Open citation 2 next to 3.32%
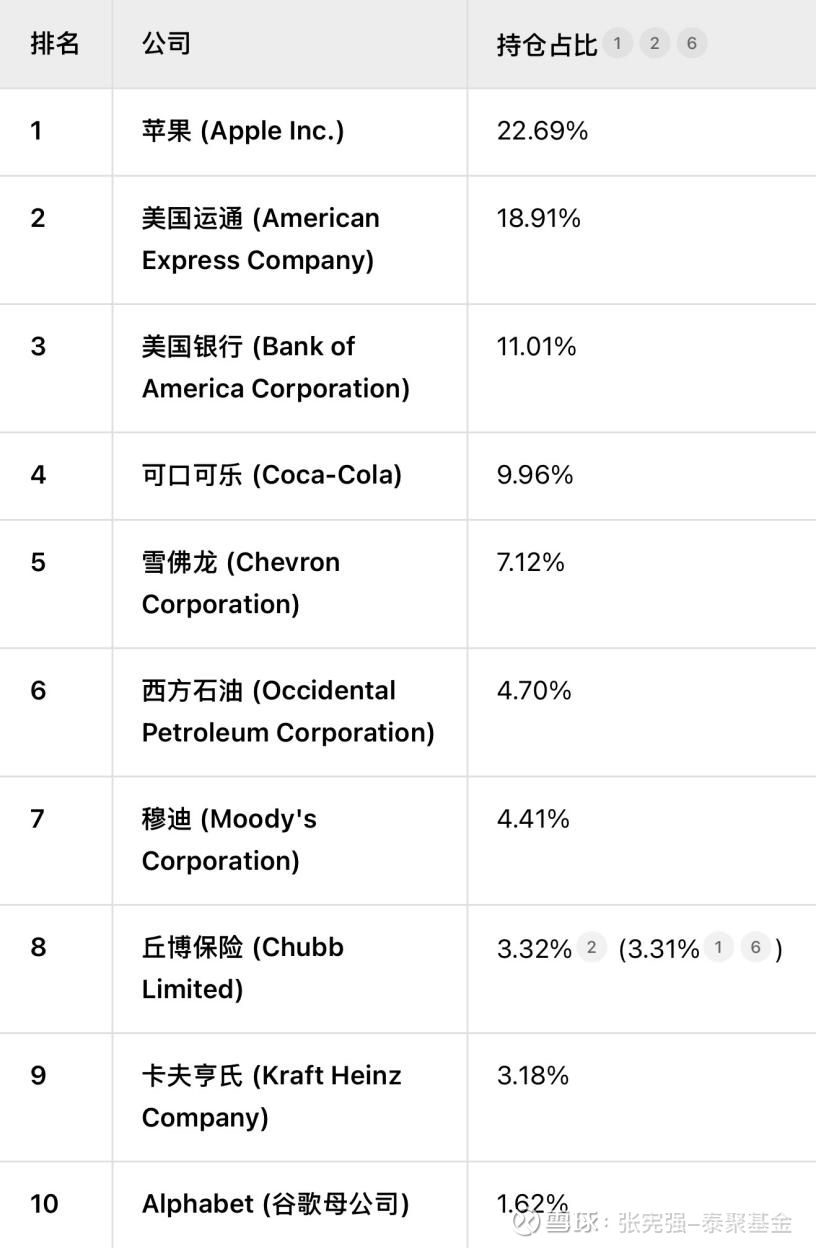 [591, 947]
